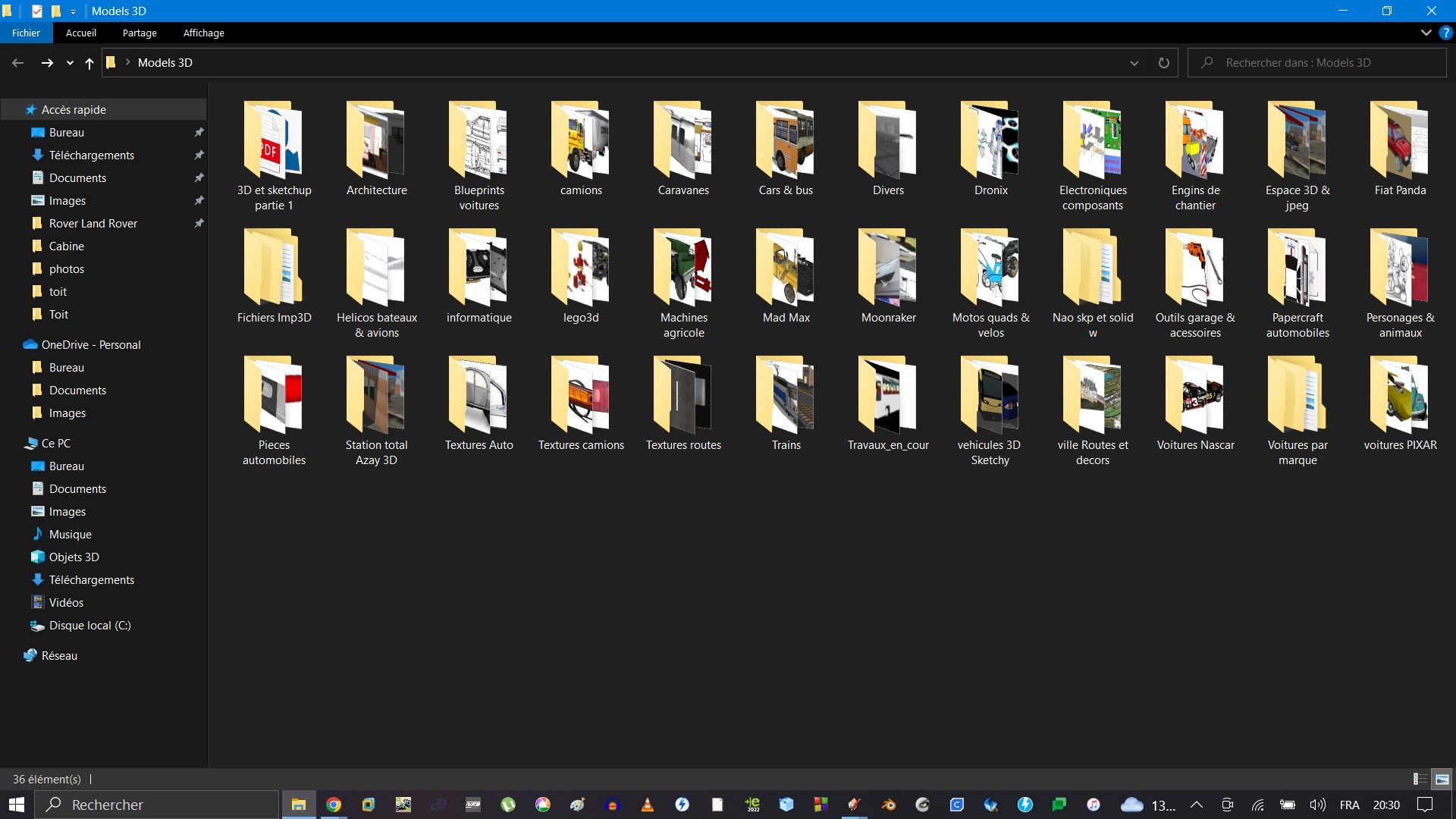The width and height of the screenshot is (1456, 819).
Task: Open the Affichage ribbon tab
Action: (x=203, y=33)
